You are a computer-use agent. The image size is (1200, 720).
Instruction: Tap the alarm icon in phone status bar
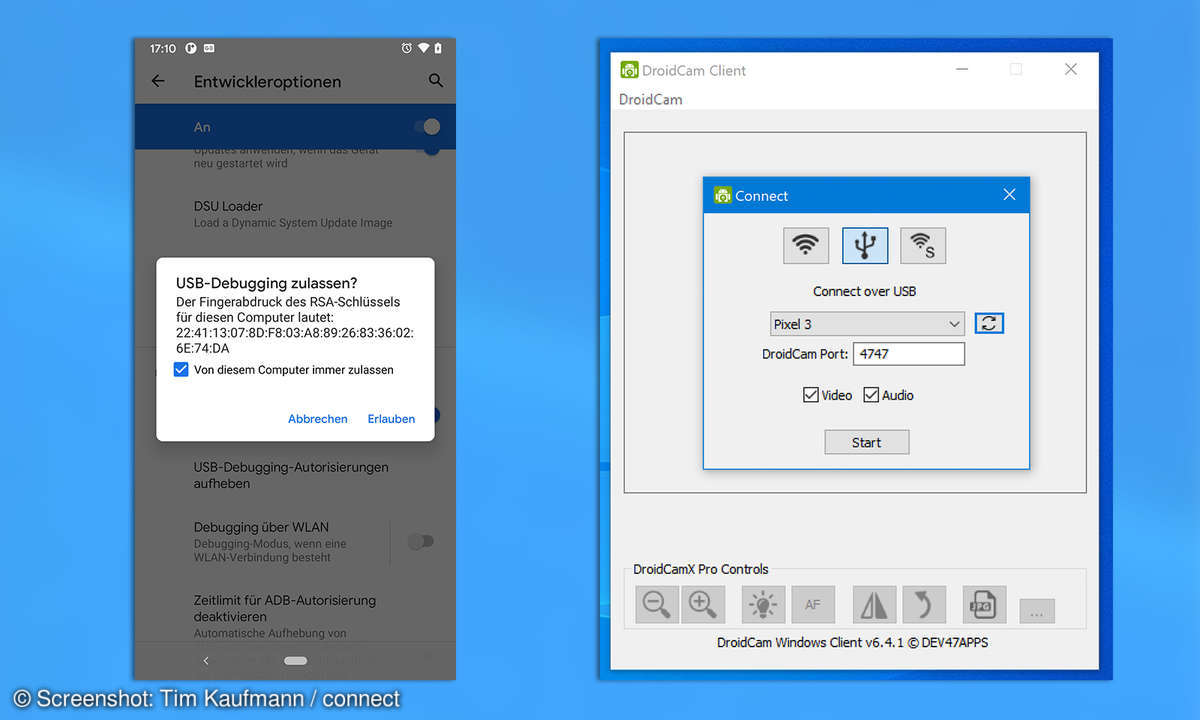[406, 48]
